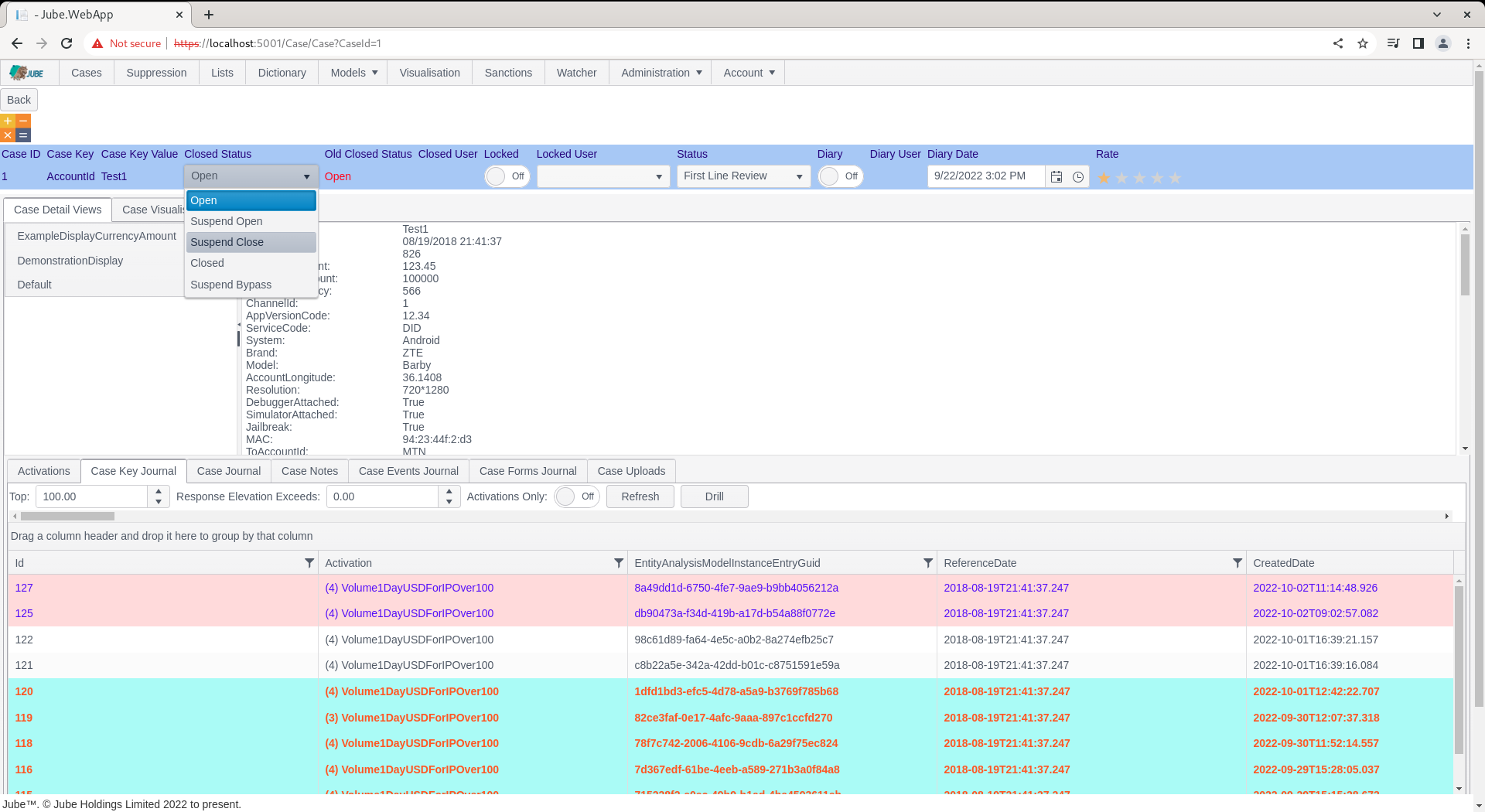Viewport: 1485px width, 812px height.
Task: Open filter for the Activation column
Action: click(619, 563)
